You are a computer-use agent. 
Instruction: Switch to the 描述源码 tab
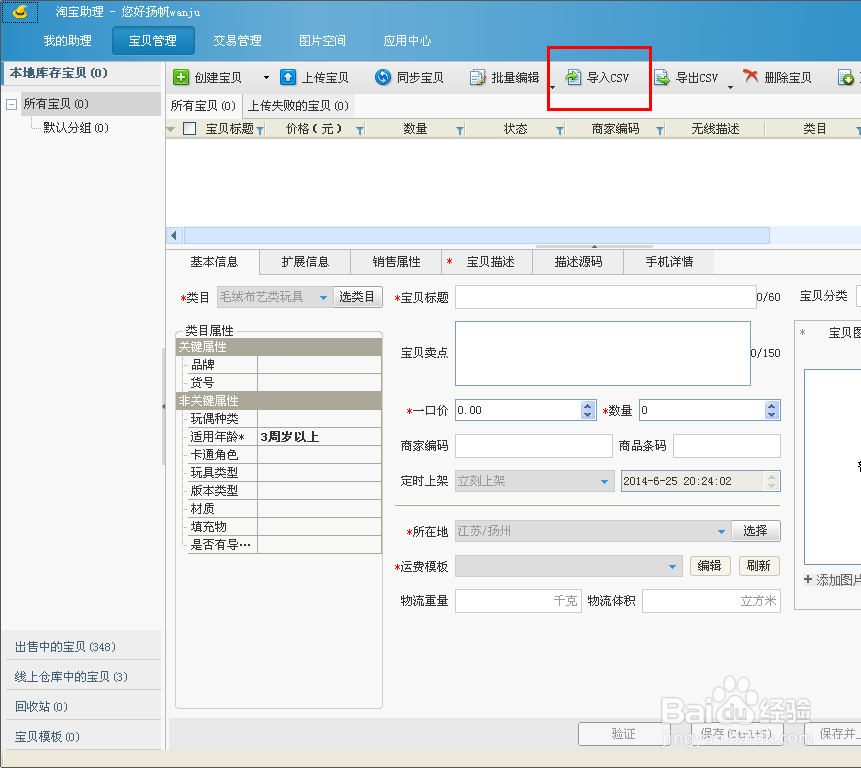(x=578, y=262)
